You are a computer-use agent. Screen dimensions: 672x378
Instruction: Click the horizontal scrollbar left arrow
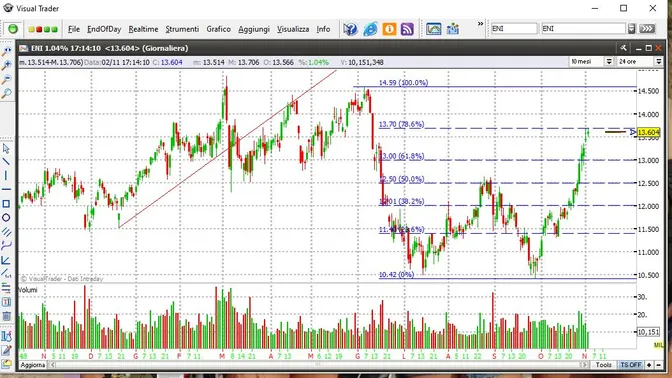pos(52,365)
